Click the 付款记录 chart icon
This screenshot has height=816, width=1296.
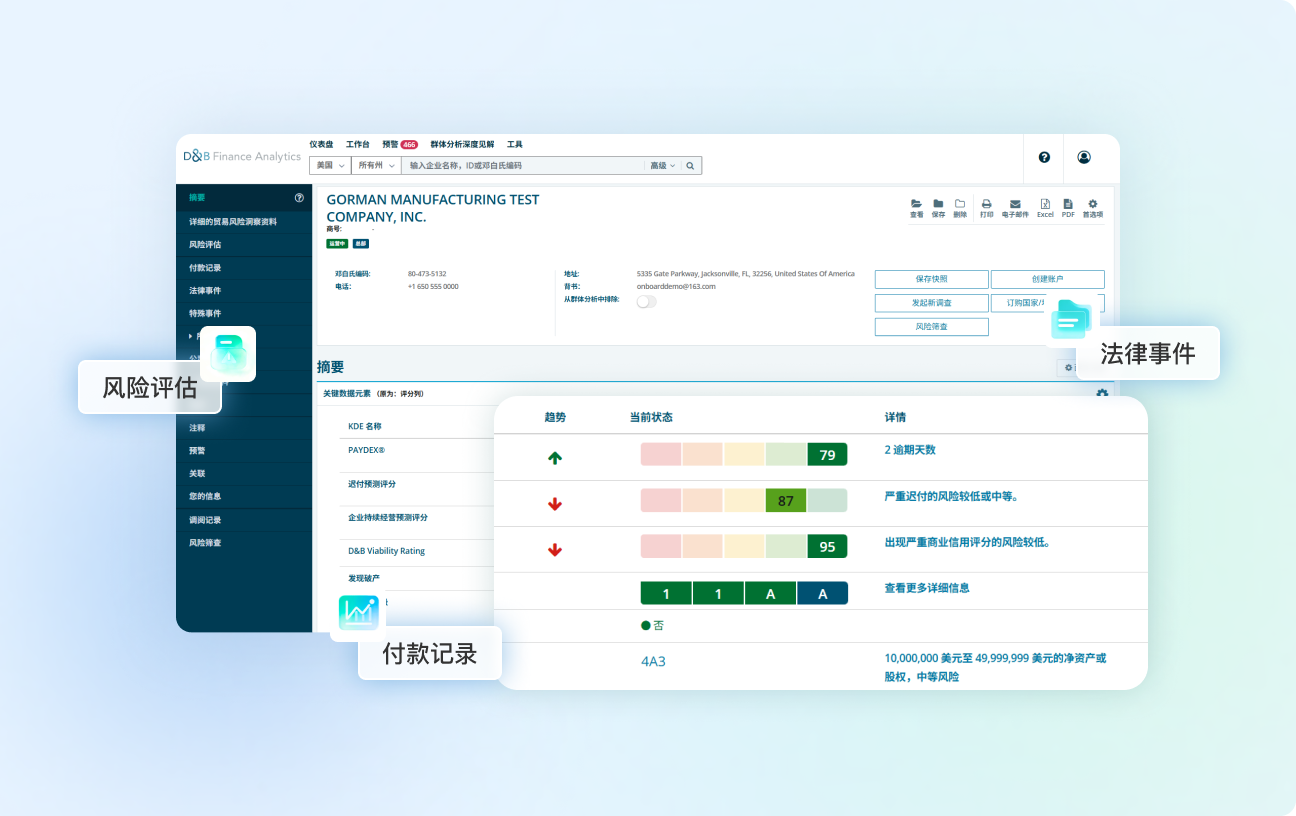[358, 612]
